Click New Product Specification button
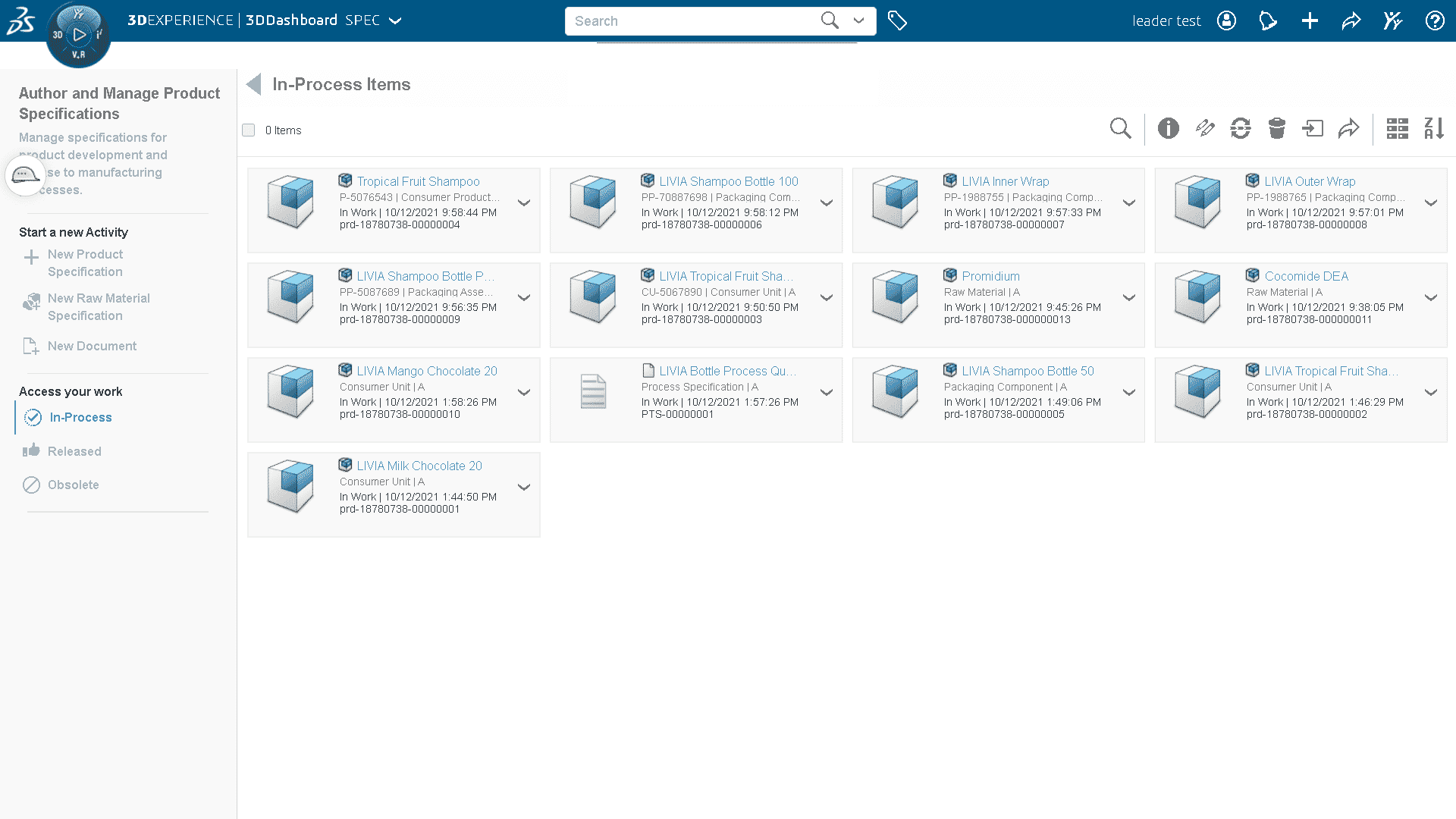Image resolution: width=1456 pixels, height=819 pixels. pos(85,262)
